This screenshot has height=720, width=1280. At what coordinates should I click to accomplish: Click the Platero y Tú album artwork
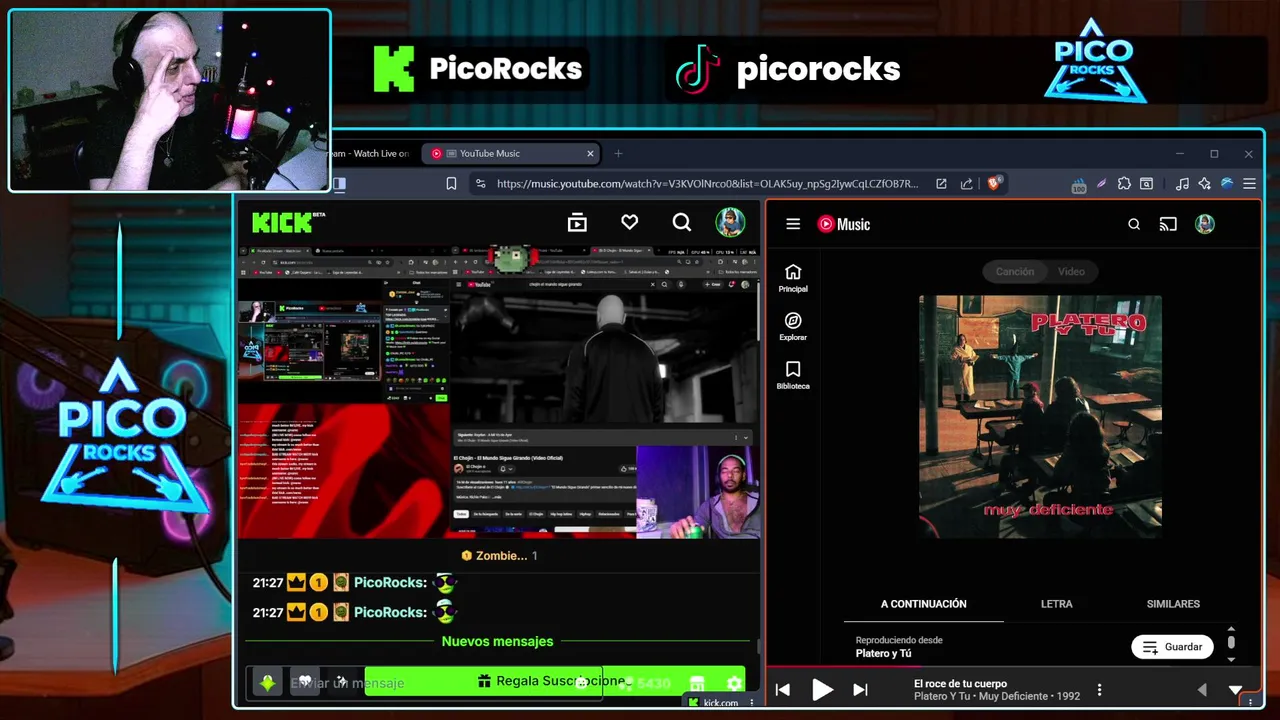click(1040, 416)
